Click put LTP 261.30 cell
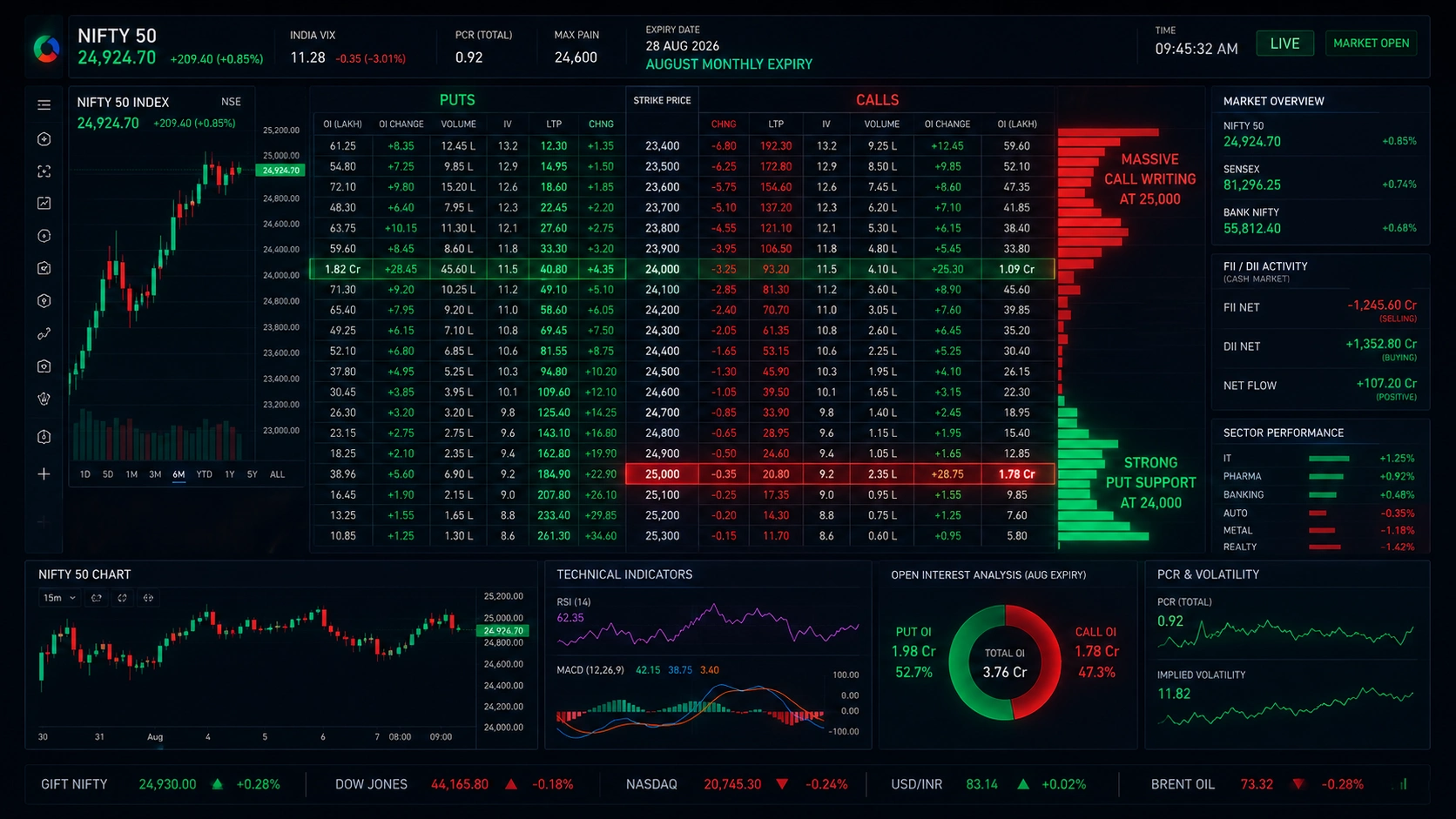Screen dimensions: 1456x819 coord(554,536)
